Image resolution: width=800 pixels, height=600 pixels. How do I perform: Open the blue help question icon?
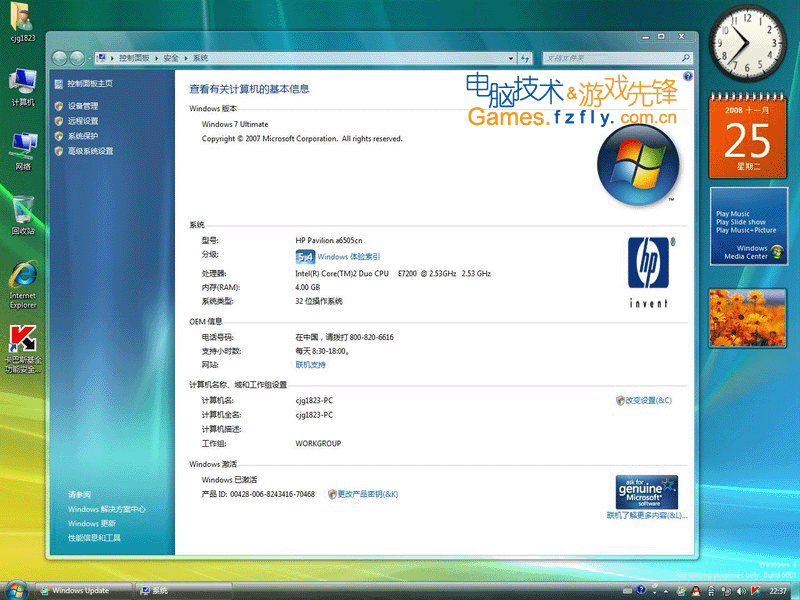(688, 77)
